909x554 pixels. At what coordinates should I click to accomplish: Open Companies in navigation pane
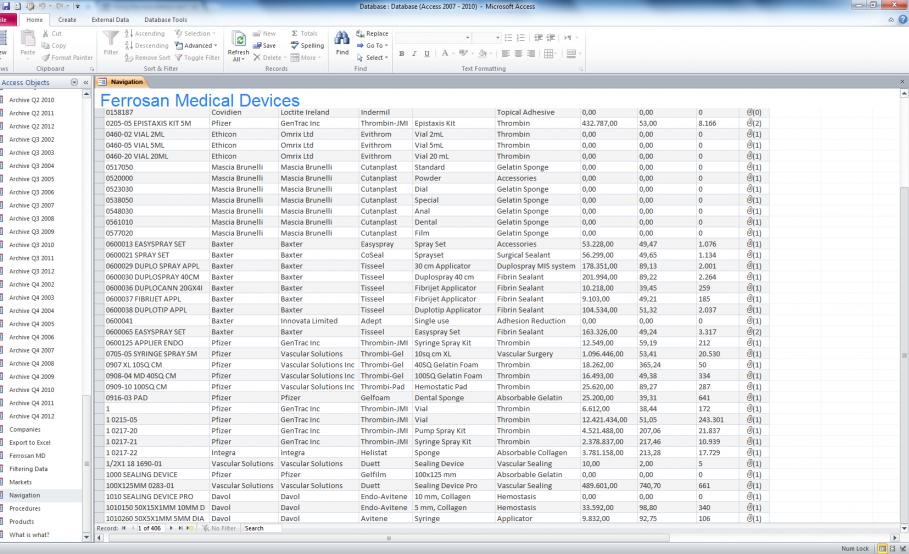pos(25,429)
